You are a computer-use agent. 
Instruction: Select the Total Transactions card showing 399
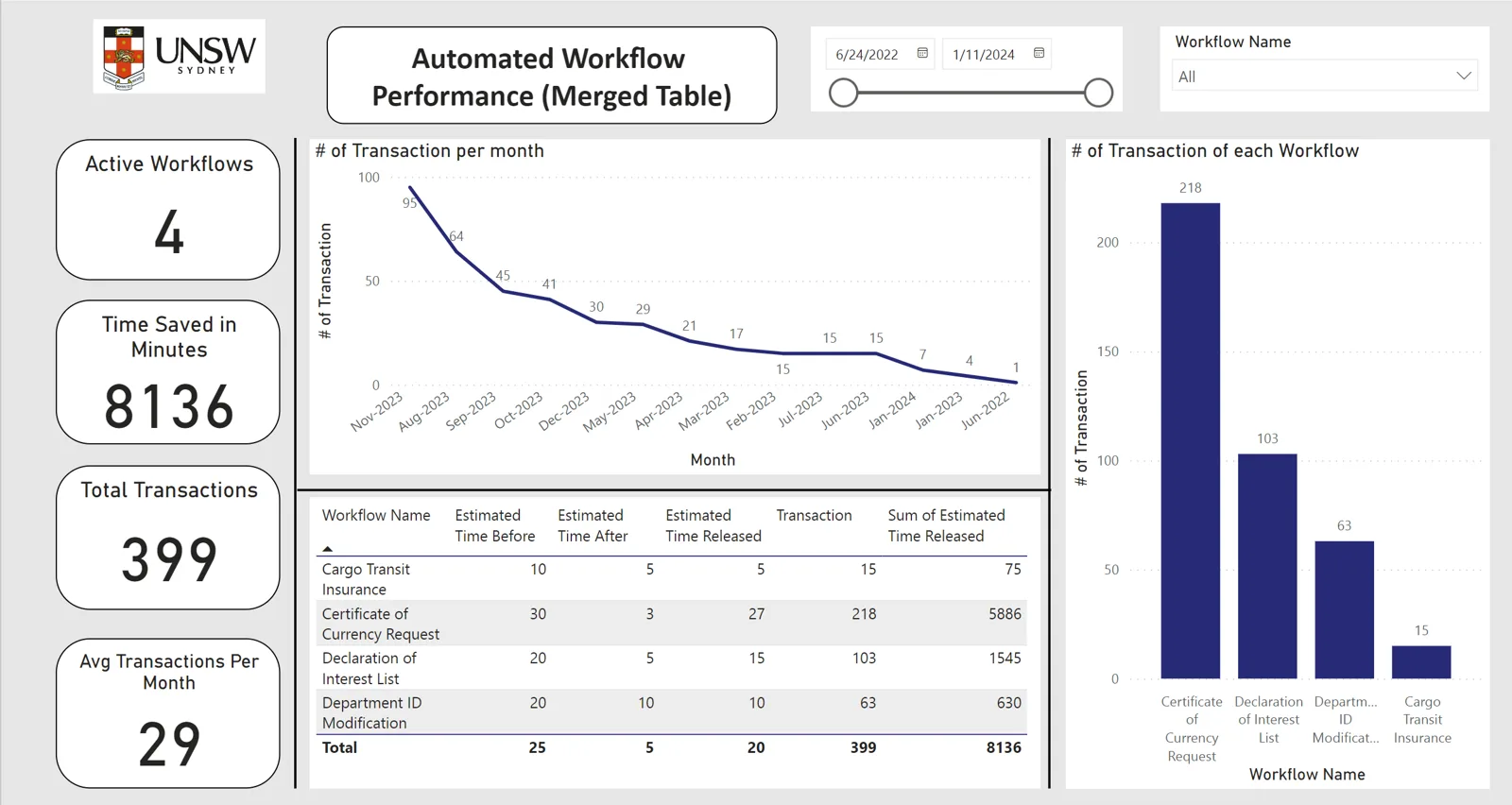pyautogui.click(x=168, y=538)
